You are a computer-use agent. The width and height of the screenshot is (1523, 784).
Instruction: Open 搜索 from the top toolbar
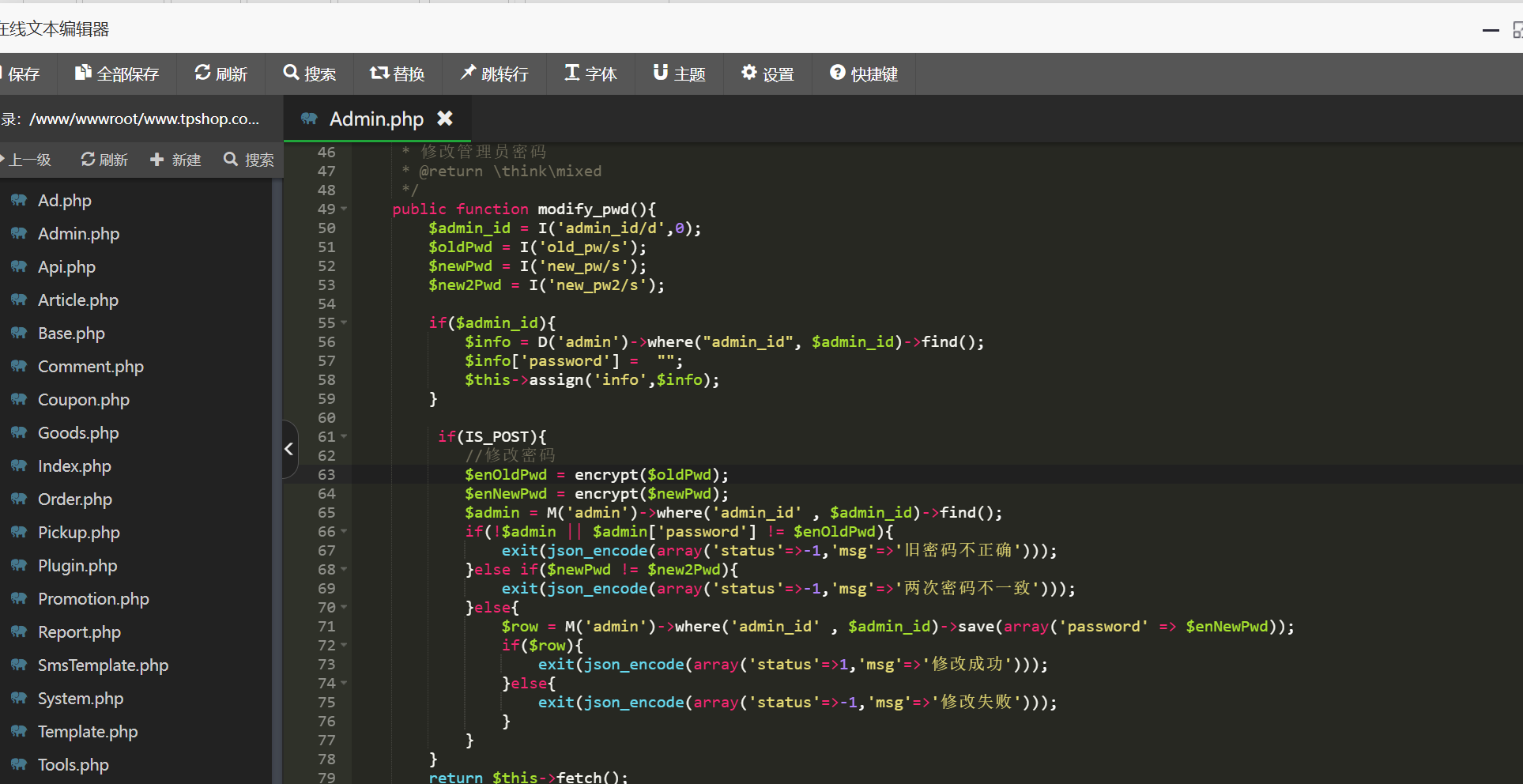pos(320,74)
